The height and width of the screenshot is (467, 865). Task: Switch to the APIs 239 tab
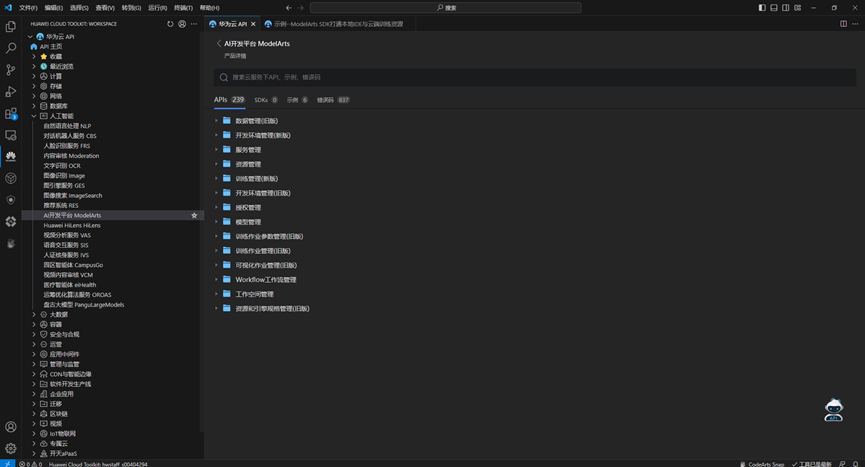click(229, 100)
